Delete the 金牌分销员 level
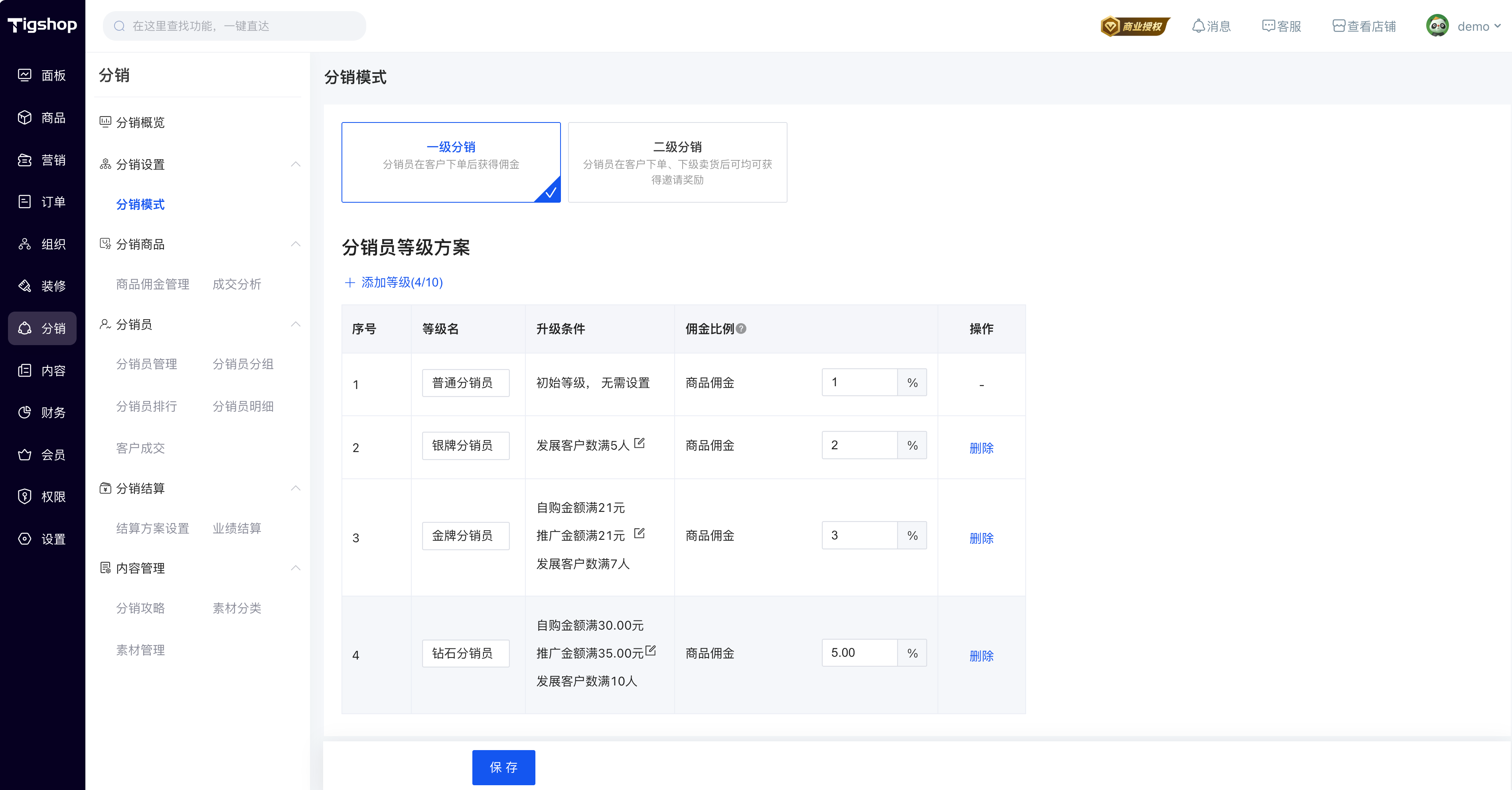The image size is (1512, 790). coord(981,538)
